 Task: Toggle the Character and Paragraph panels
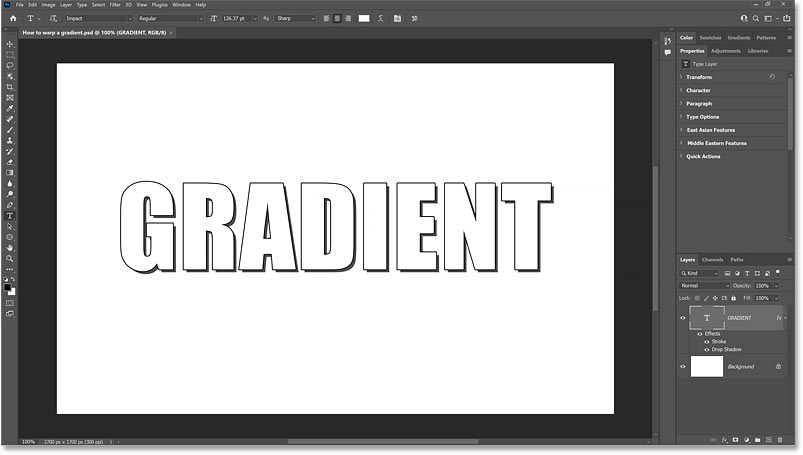point(397,18)
